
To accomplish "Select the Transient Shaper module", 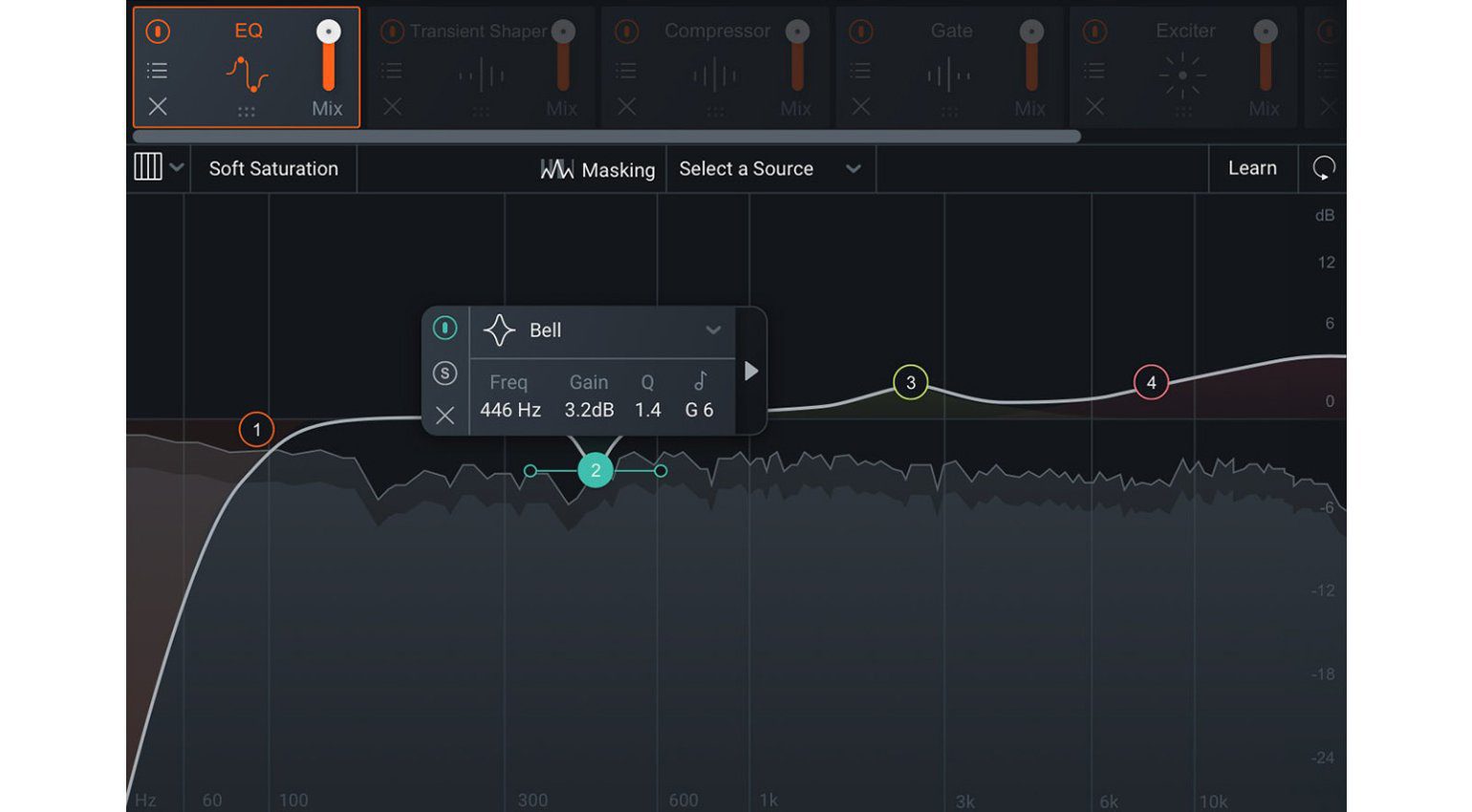I will [x=480, y=67].
